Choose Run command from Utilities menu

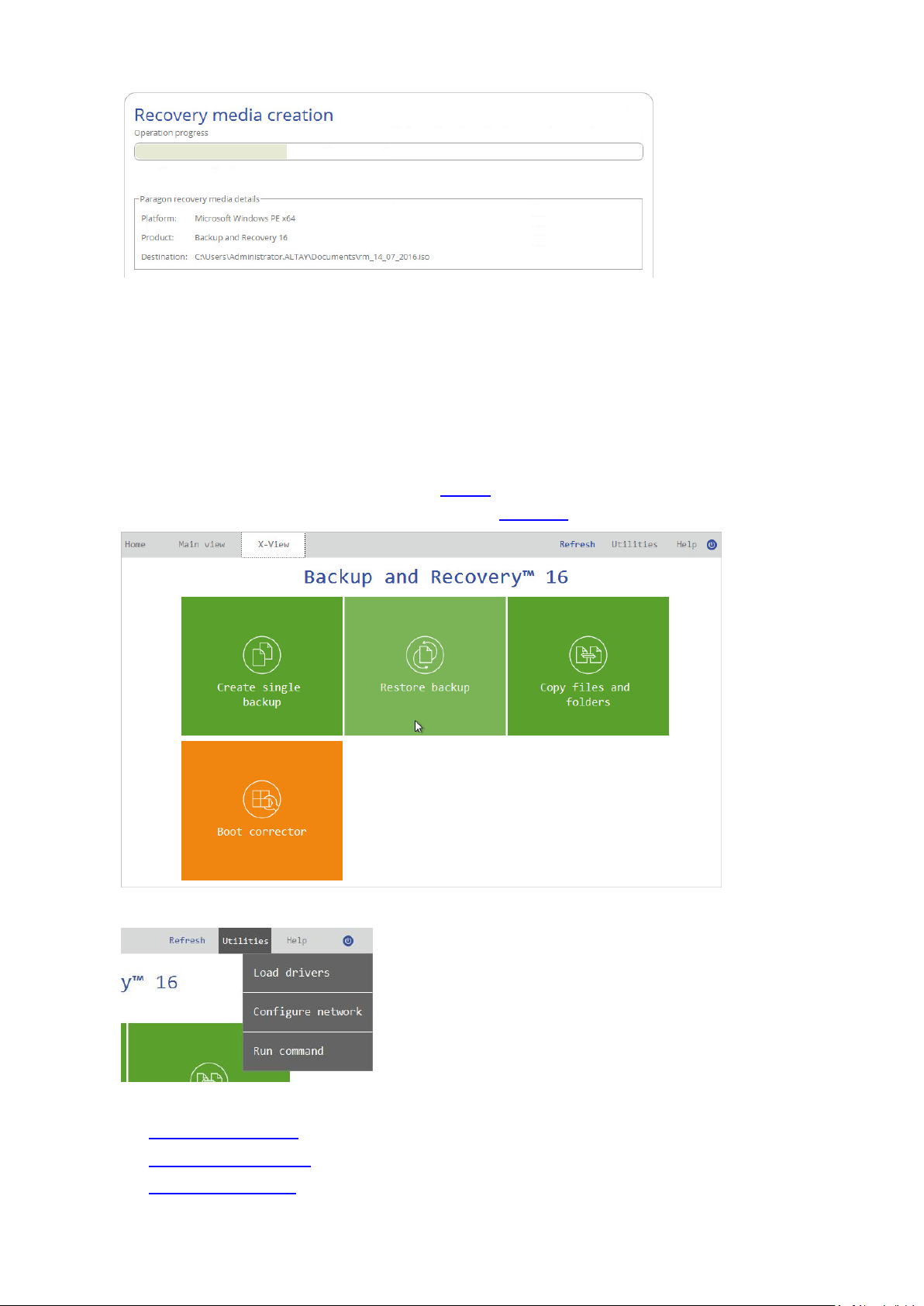click(308, 1051)
